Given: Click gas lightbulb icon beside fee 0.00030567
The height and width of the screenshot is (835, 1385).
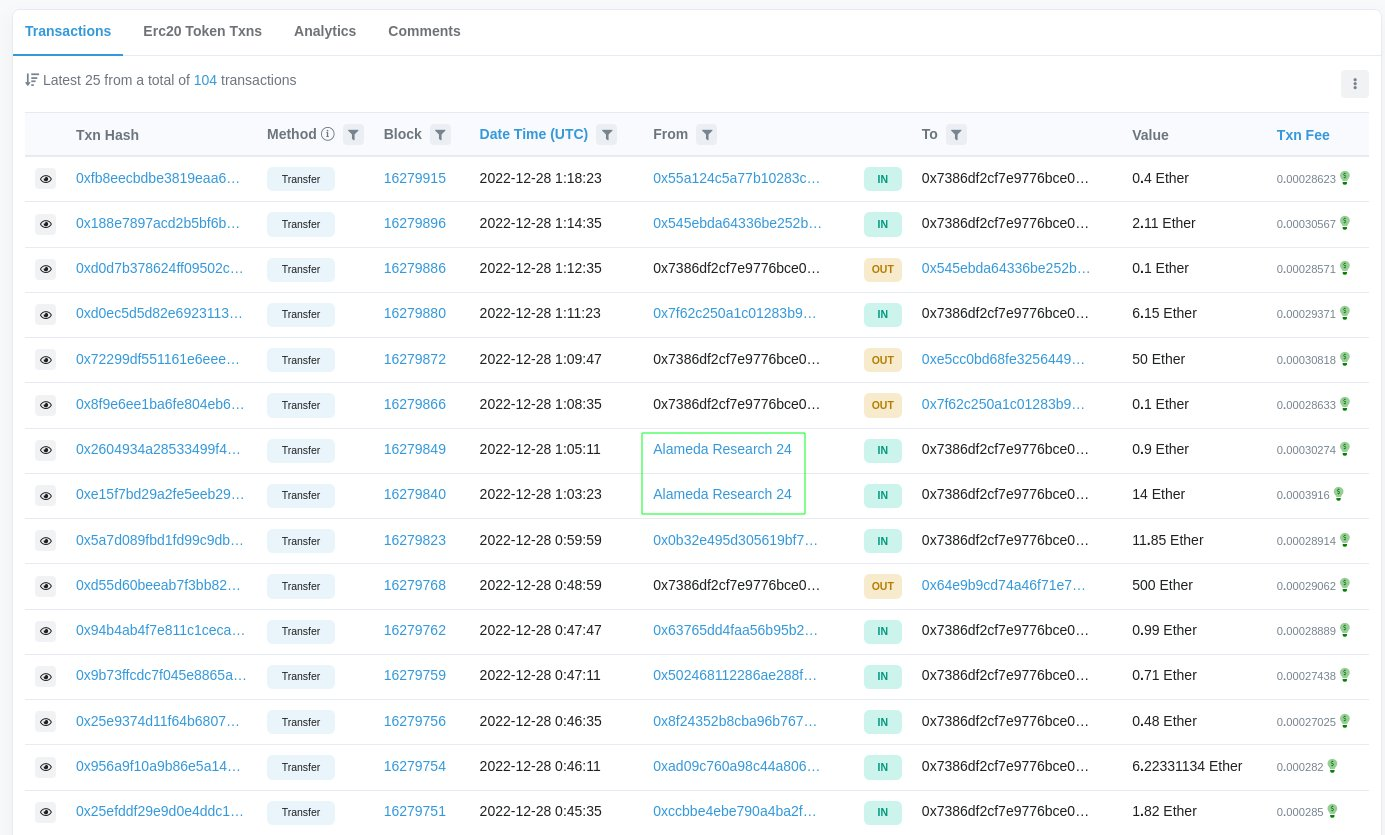Looking at the screenshot, I should pos(1345,222).
